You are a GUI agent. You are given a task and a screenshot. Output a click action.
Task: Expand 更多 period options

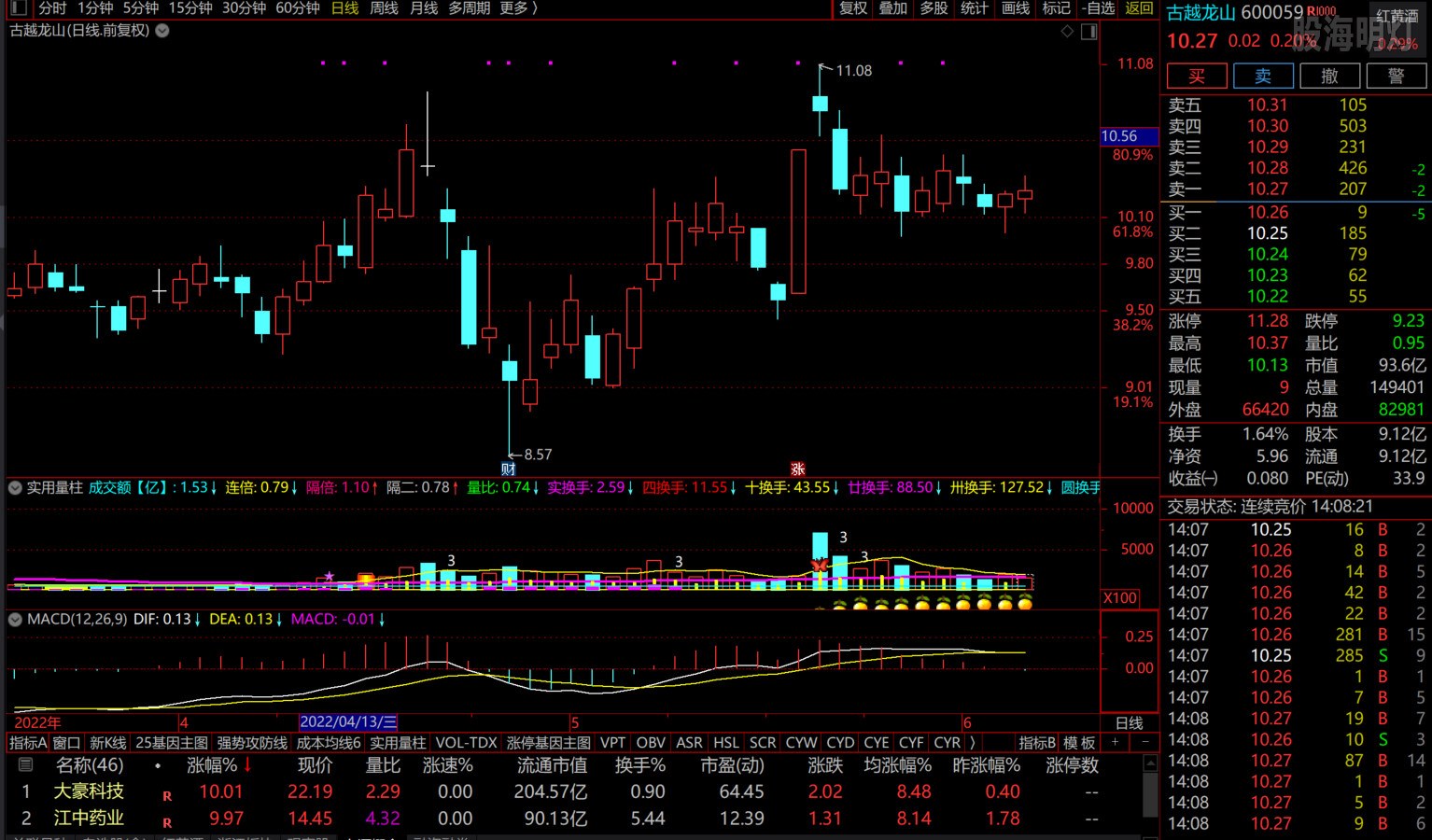[x=519, y=8]
